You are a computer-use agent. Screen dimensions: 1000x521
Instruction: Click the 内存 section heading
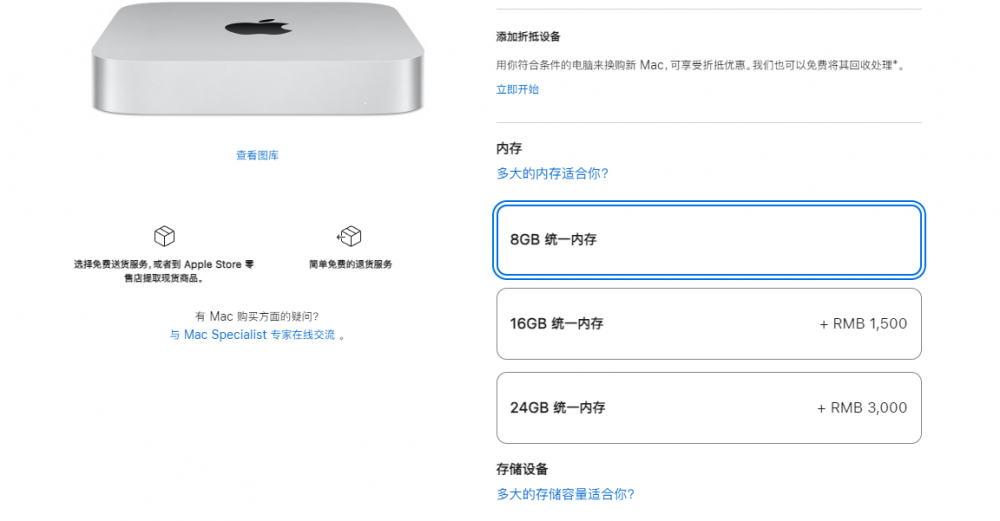(x=509, y=149)
